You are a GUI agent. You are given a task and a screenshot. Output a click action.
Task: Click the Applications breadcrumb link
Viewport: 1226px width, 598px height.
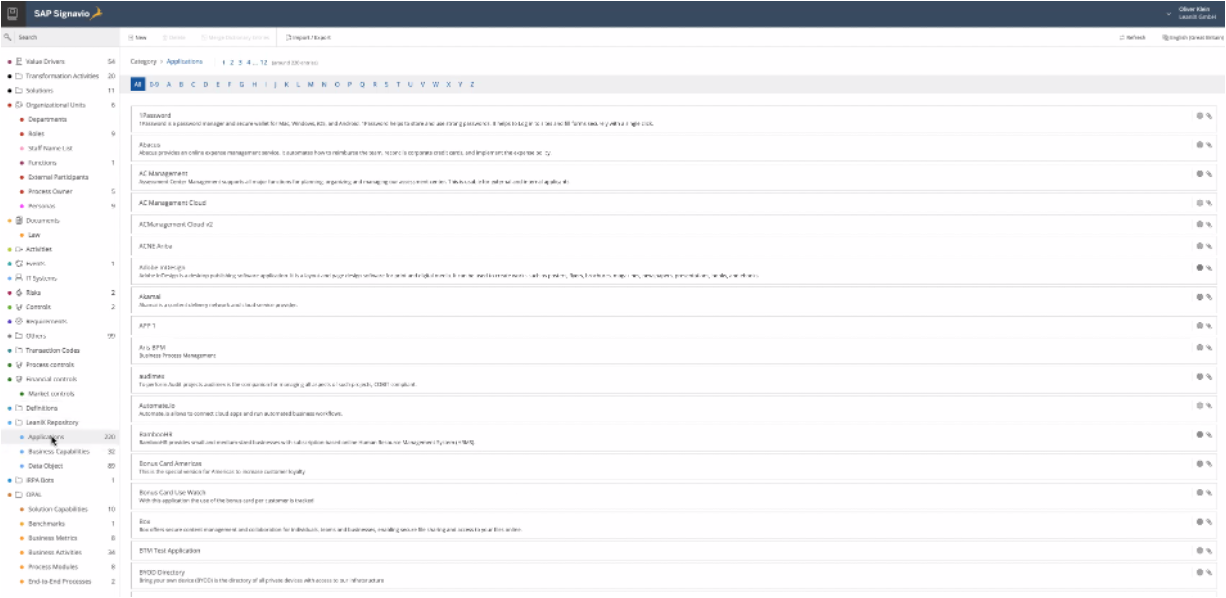184,62
